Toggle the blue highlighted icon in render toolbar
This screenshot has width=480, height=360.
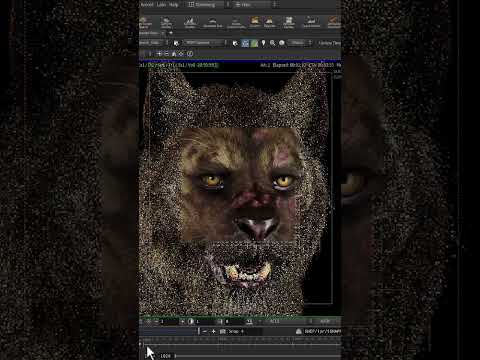pyautogui.click(x=245, y=43)
